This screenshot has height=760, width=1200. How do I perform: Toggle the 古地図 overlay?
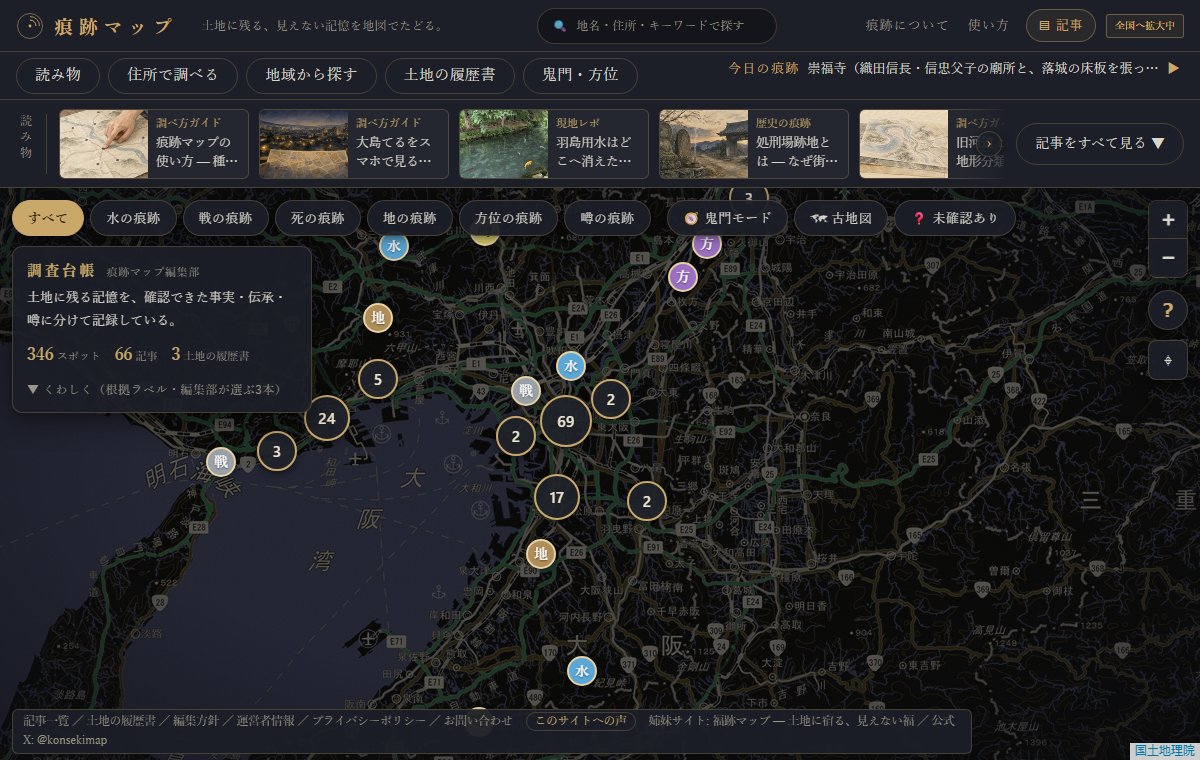[x=841, y=218]
